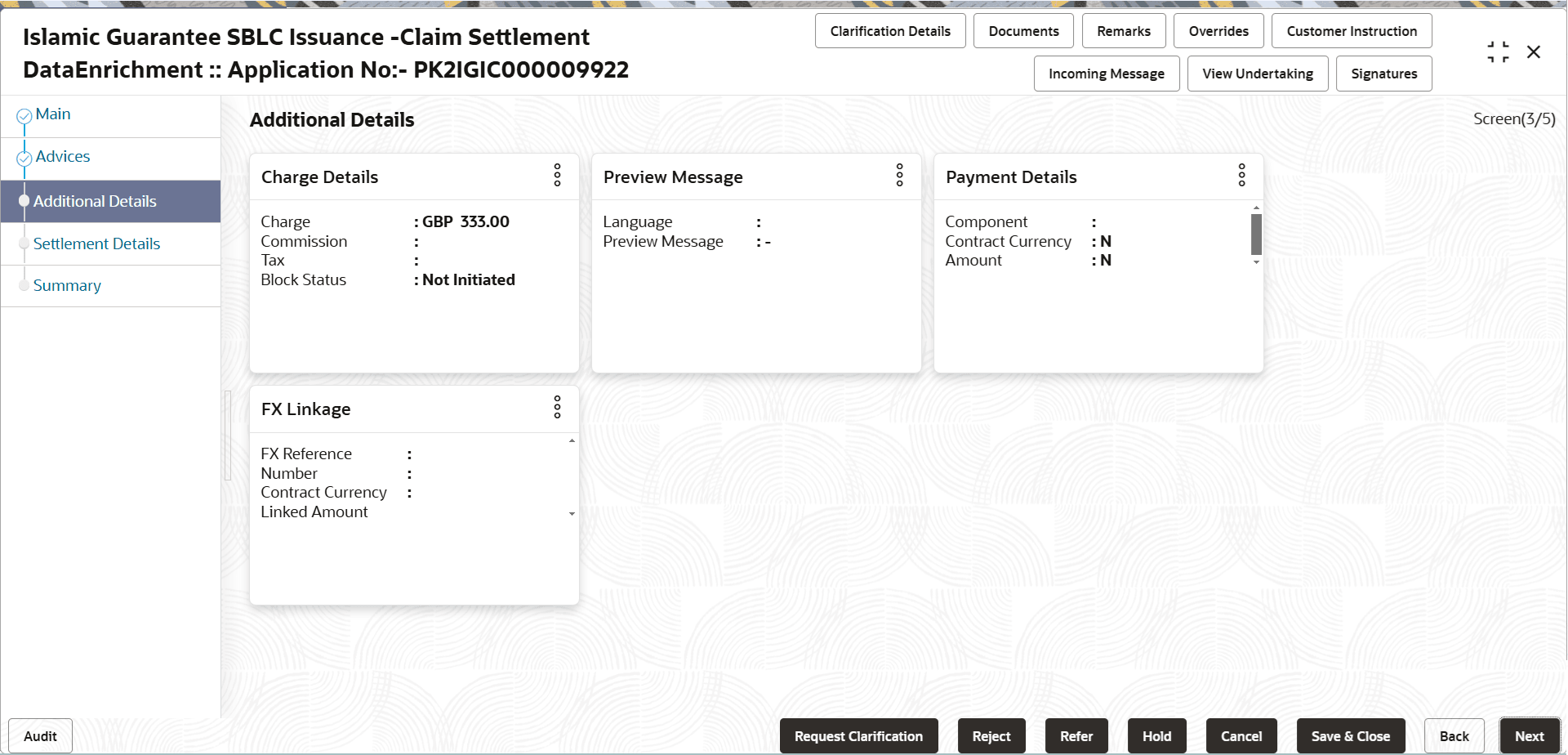Click 'Block Status' label
Viewport: 1568px width, 755px height.
tap(303, 279)
